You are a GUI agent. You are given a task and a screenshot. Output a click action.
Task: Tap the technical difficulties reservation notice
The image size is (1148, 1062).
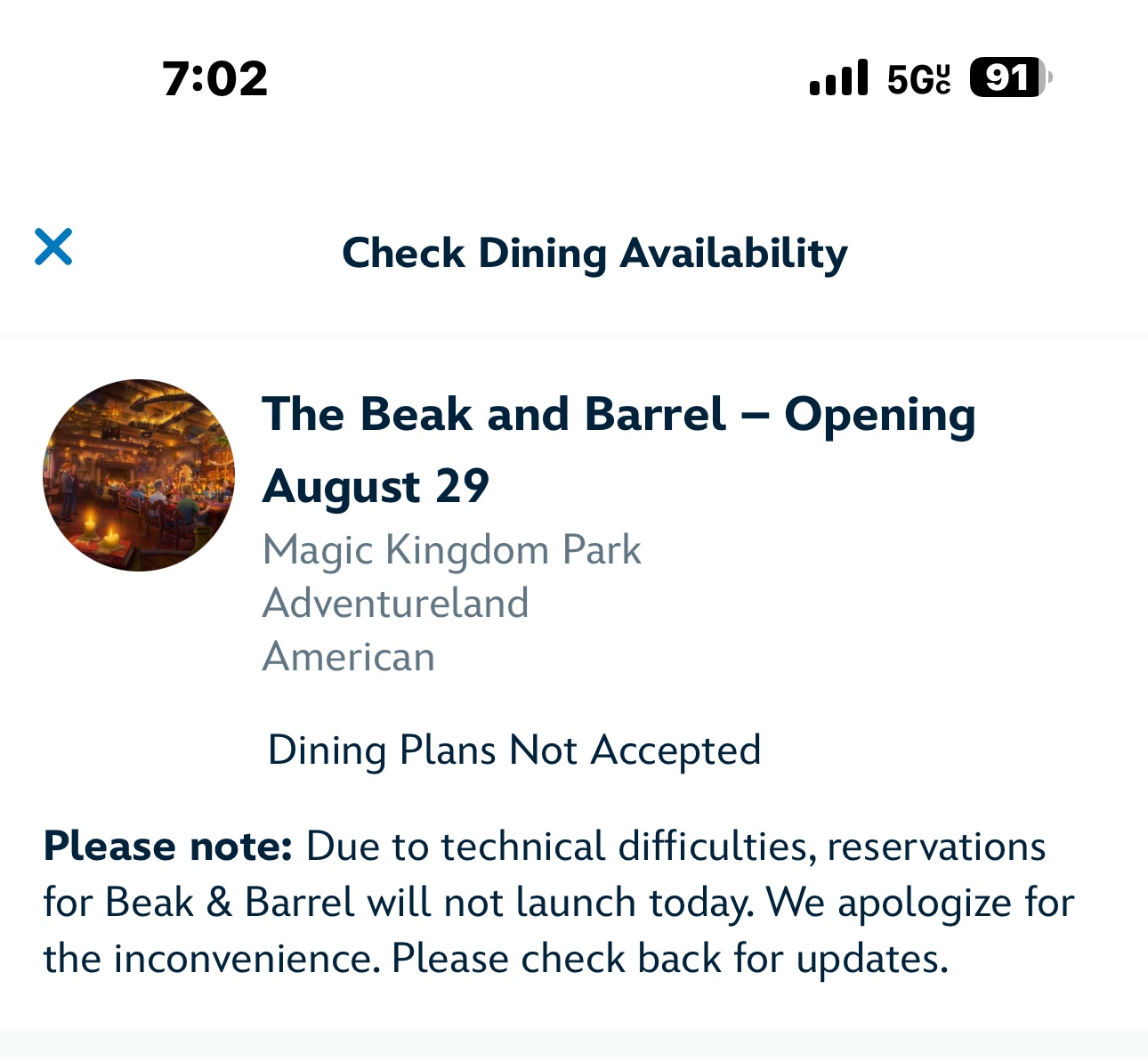point(559,903)
